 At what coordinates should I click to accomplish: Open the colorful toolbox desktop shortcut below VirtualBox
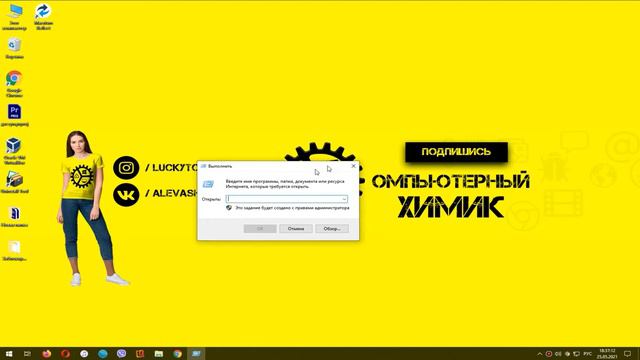[14, 182]
